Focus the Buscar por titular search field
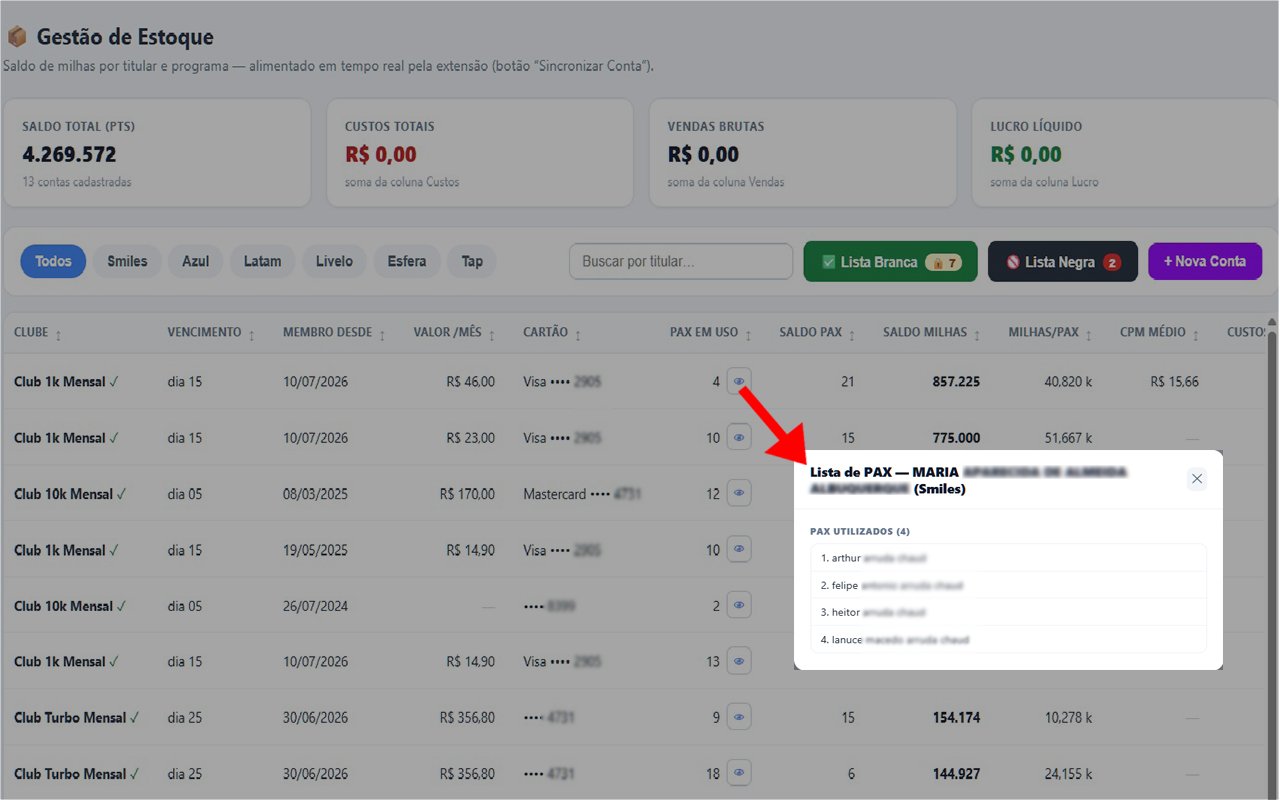 tap(681, 261)
